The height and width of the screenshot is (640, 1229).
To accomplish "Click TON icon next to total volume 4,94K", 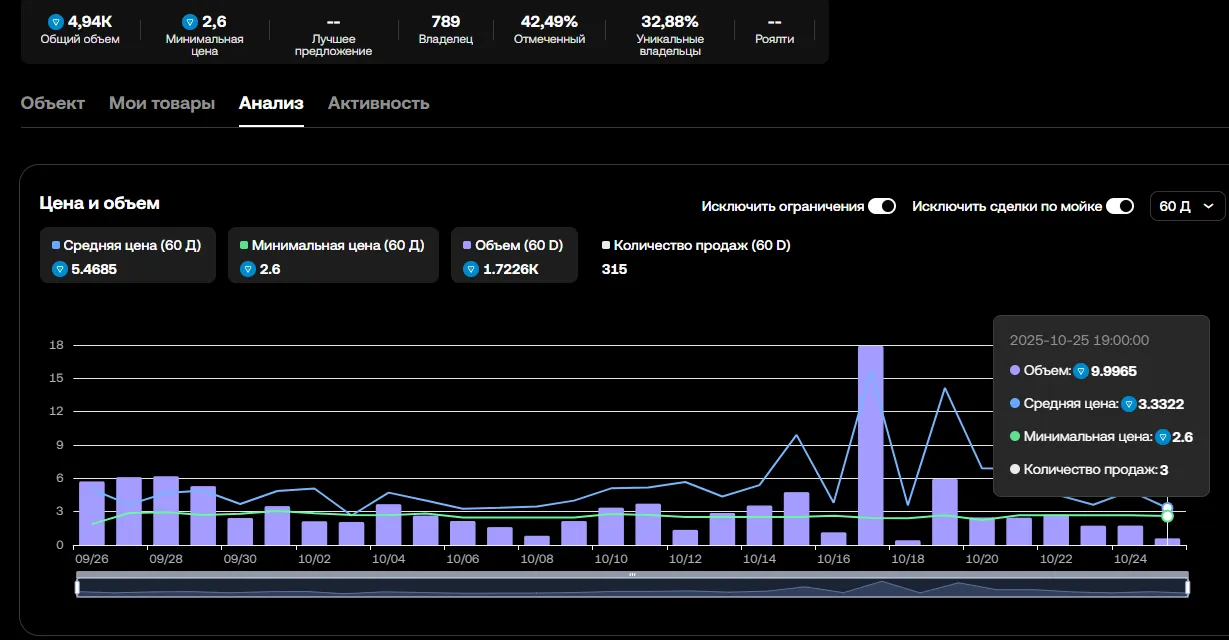I will click(x=56, y=21).
